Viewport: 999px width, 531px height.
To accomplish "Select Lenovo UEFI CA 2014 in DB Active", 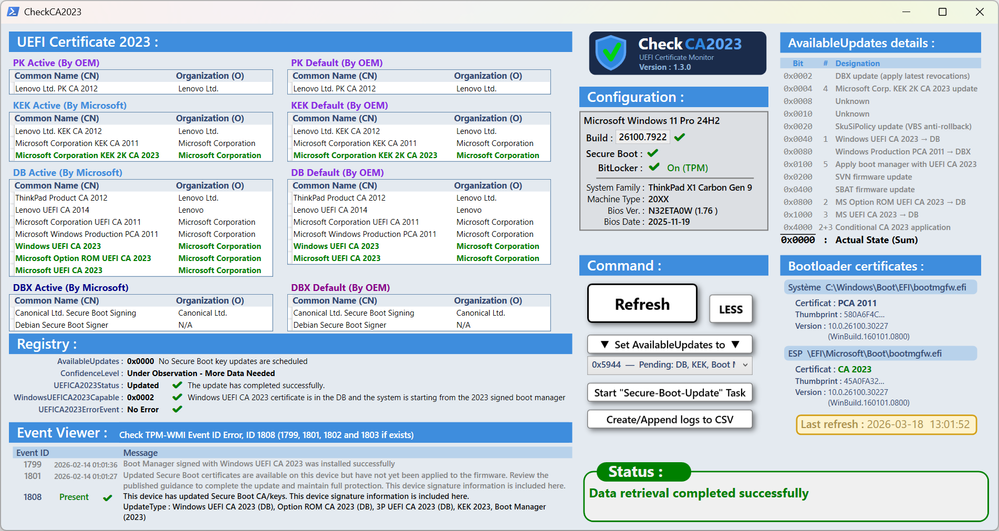I will (x=141, y=210).
